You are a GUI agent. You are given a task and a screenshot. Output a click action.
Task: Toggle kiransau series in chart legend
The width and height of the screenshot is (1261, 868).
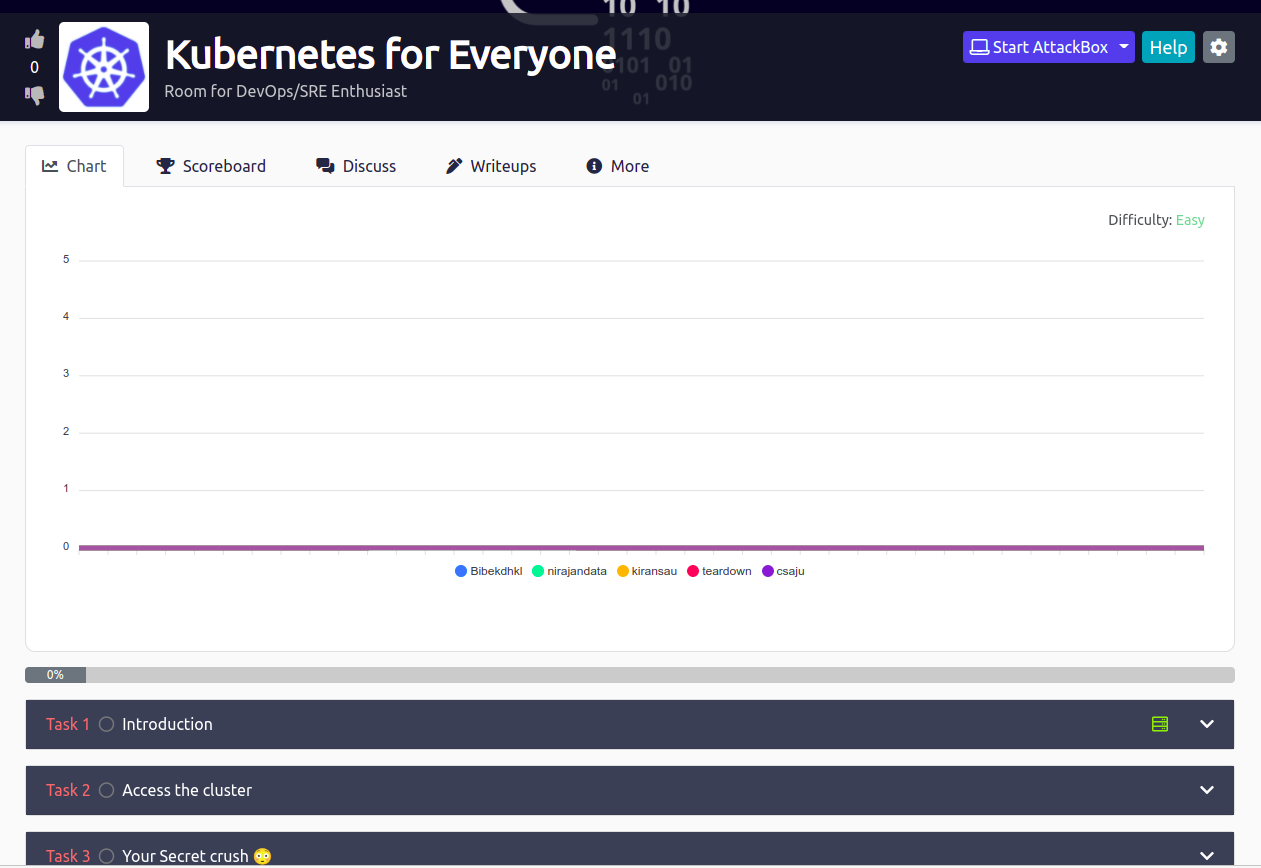pos(647,571)
